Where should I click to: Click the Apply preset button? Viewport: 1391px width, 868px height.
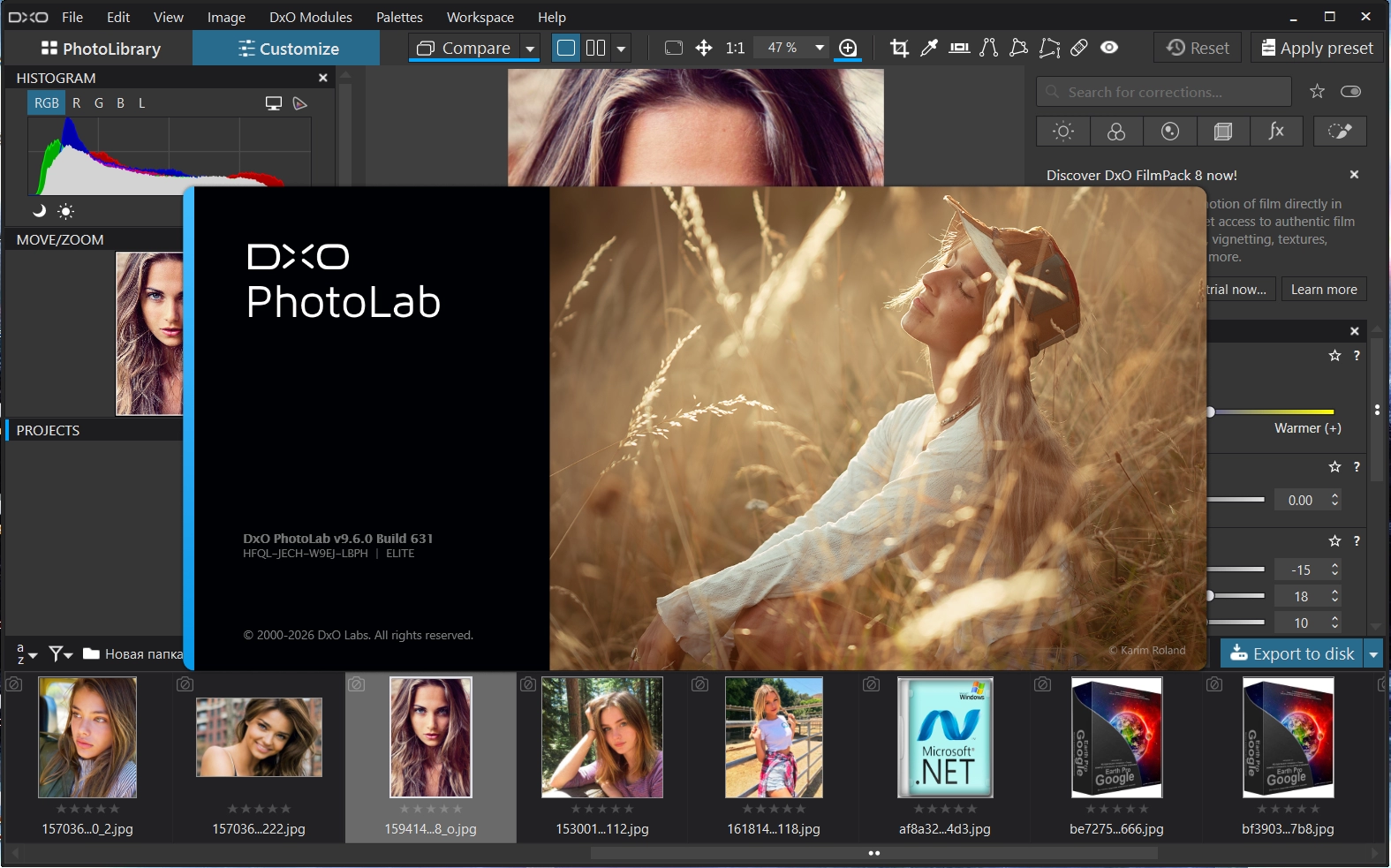pyautogui.click(x=1317, y=48)
